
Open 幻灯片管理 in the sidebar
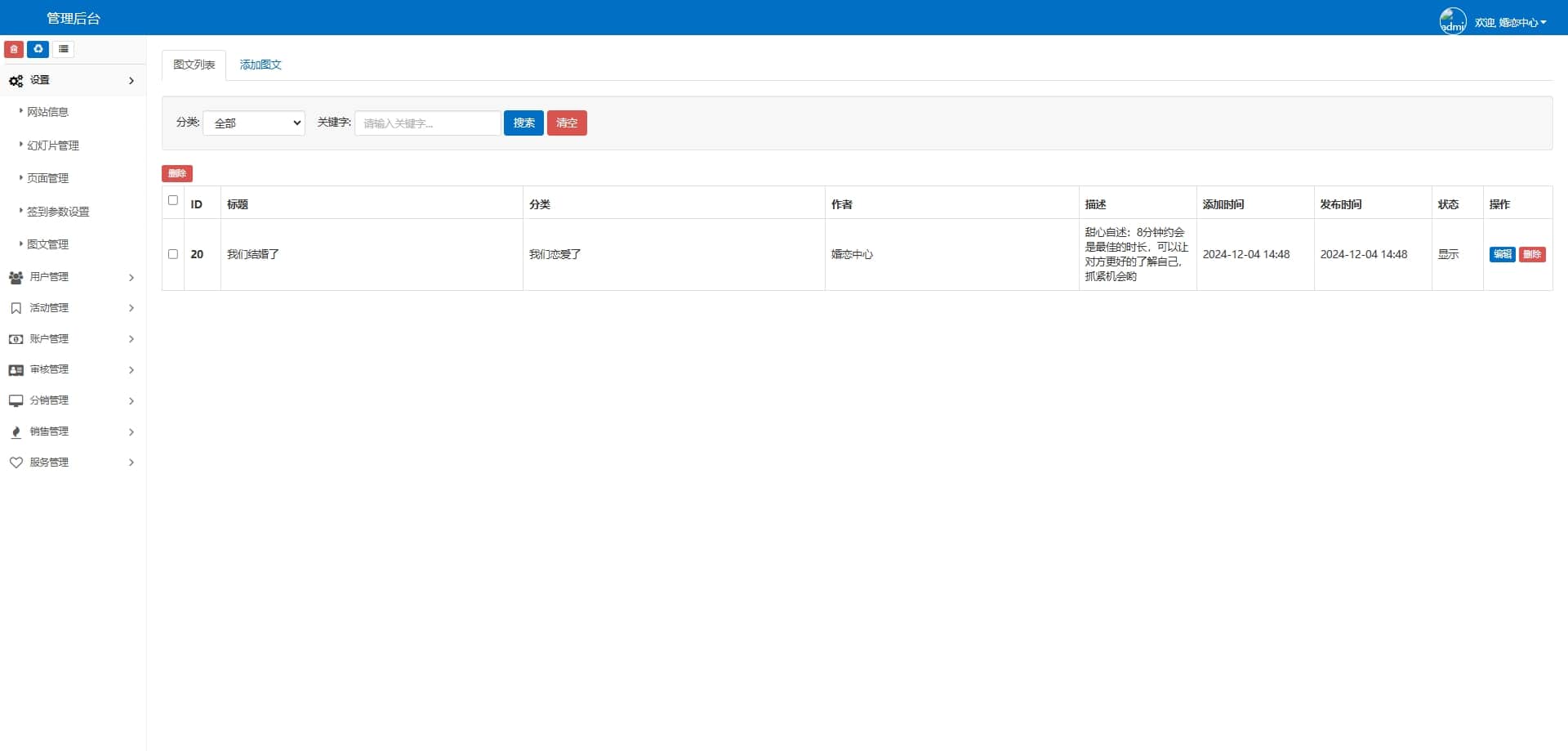click(x=53, y=145)
